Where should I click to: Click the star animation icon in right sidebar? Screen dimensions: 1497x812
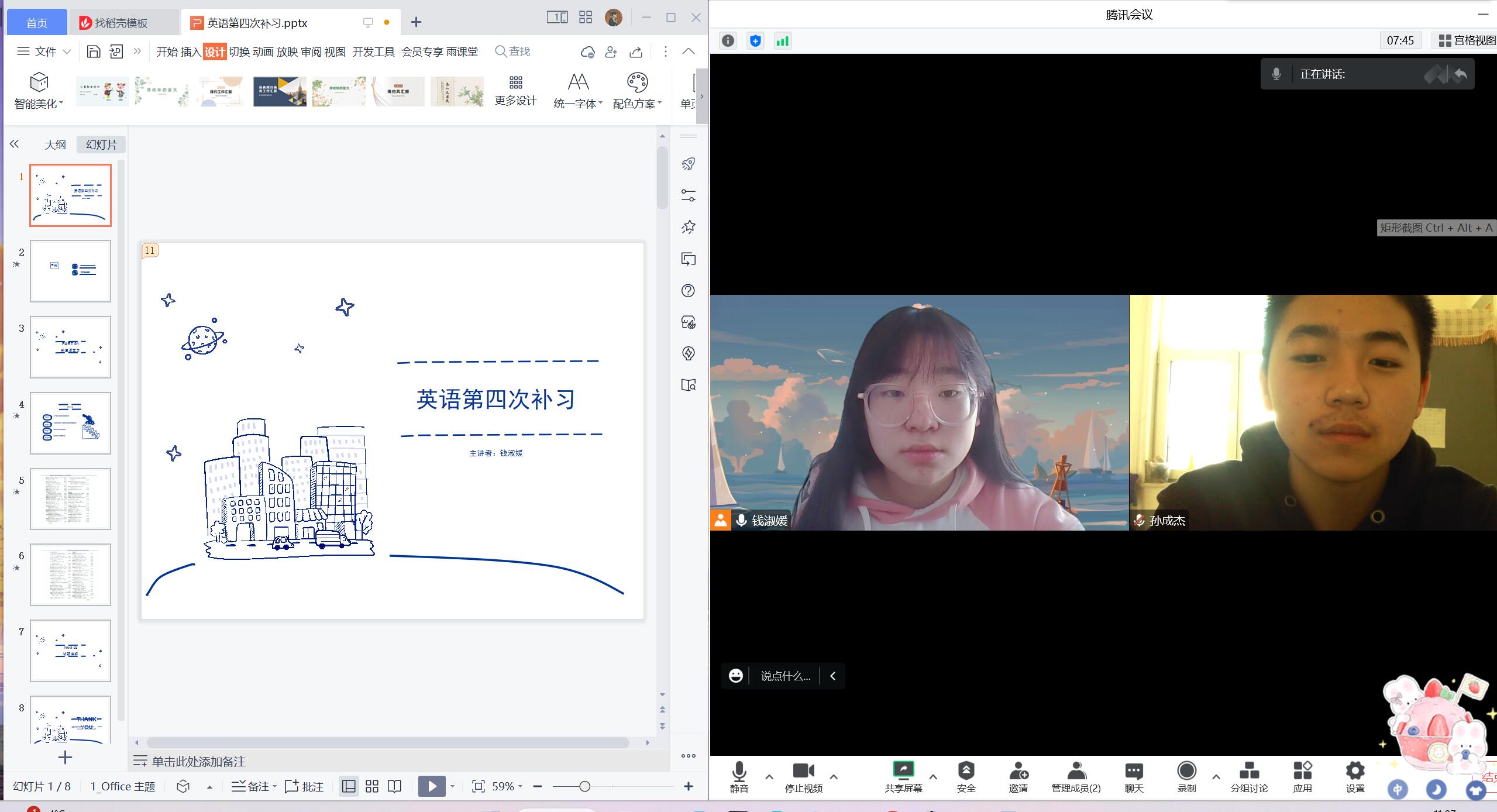689,227
